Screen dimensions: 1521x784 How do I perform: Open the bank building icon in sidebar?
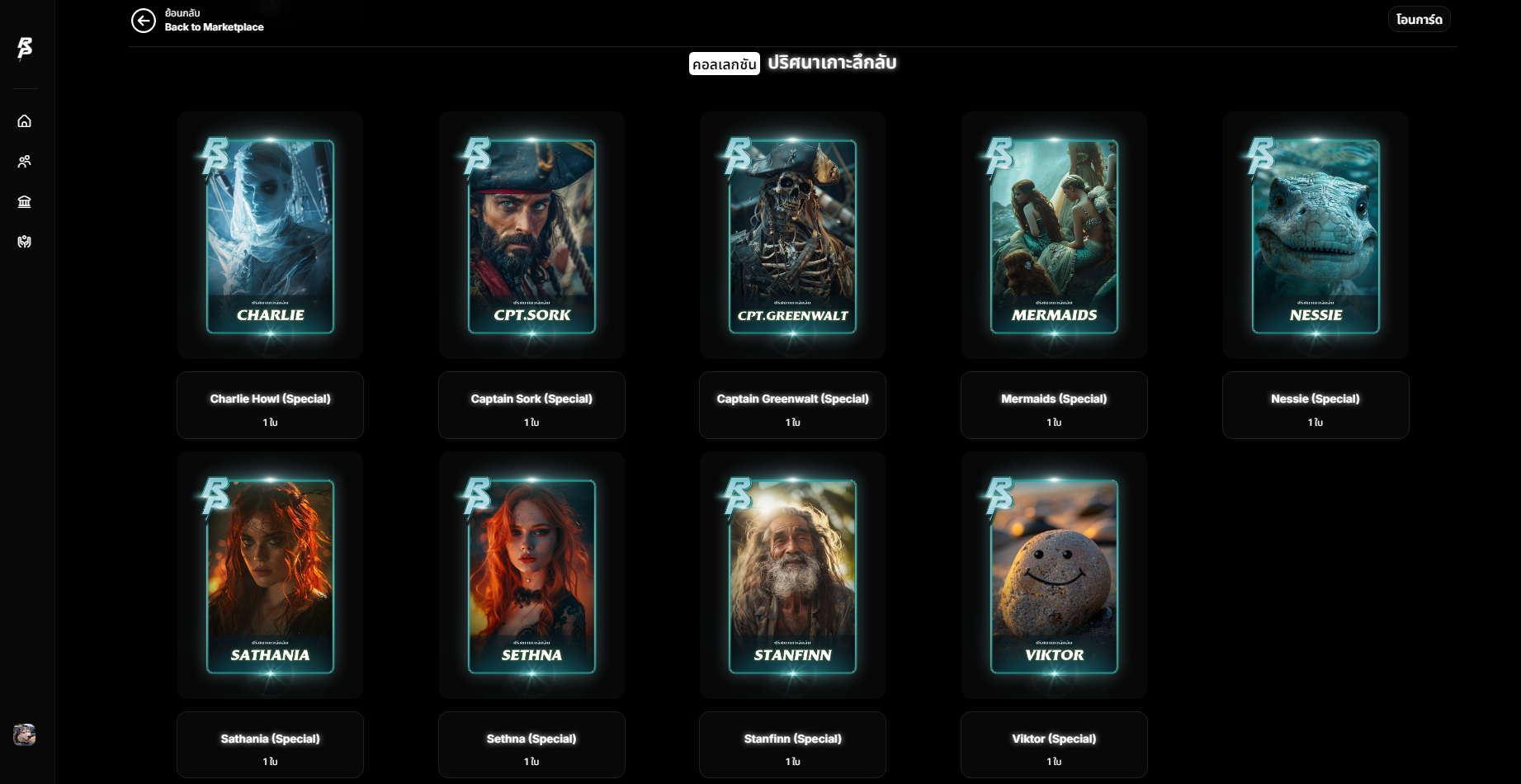25,202
